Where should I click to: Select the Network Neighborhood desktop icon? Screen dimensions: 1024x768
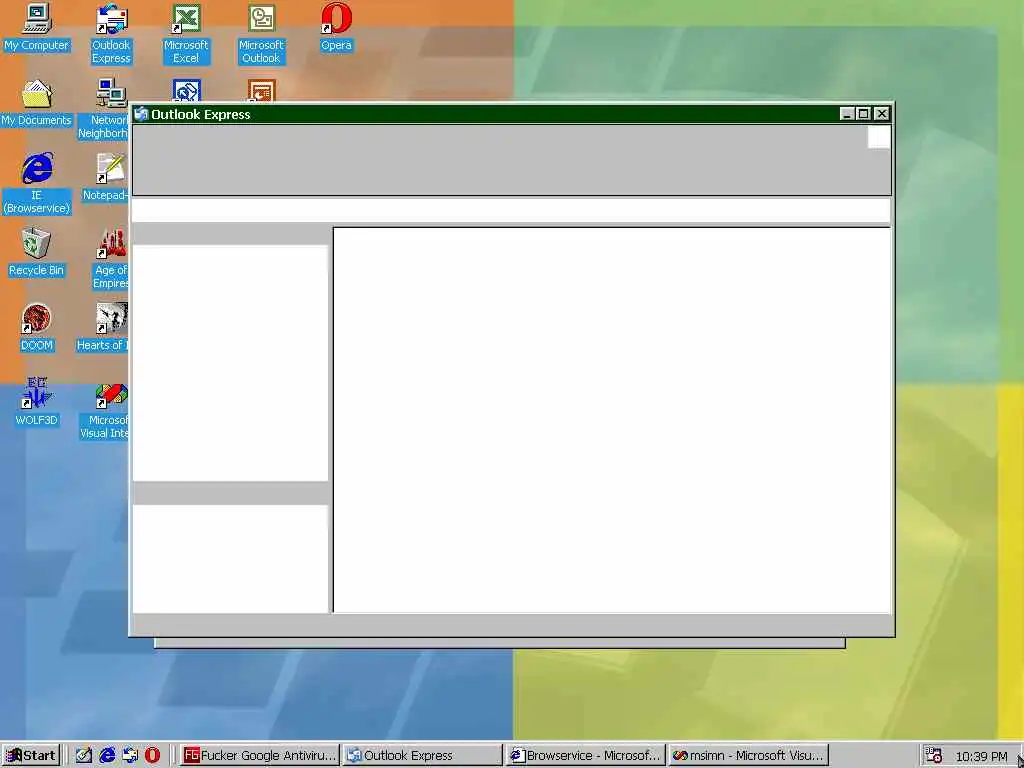click(103, 109)
